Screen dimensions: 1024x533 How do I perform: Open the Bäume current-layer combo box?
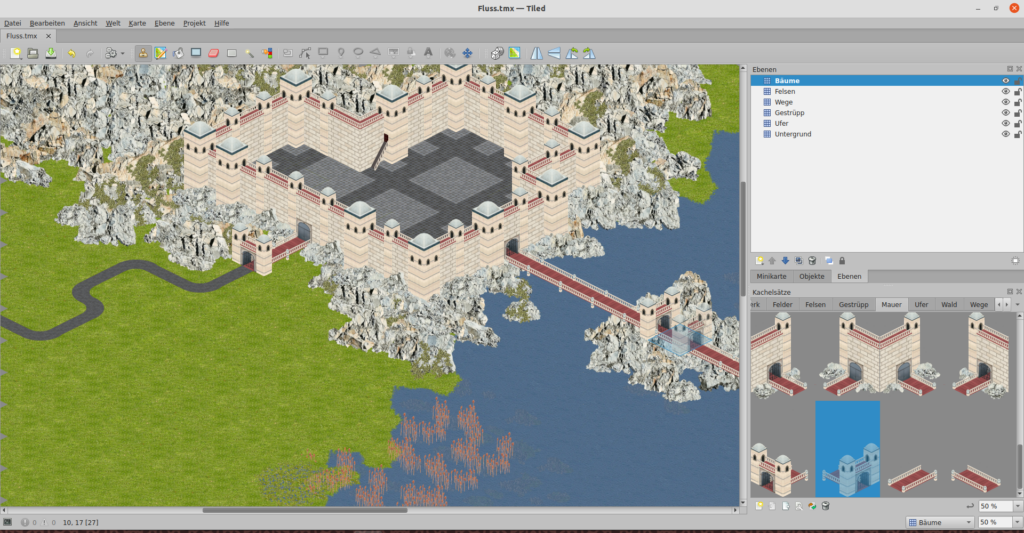939,522
